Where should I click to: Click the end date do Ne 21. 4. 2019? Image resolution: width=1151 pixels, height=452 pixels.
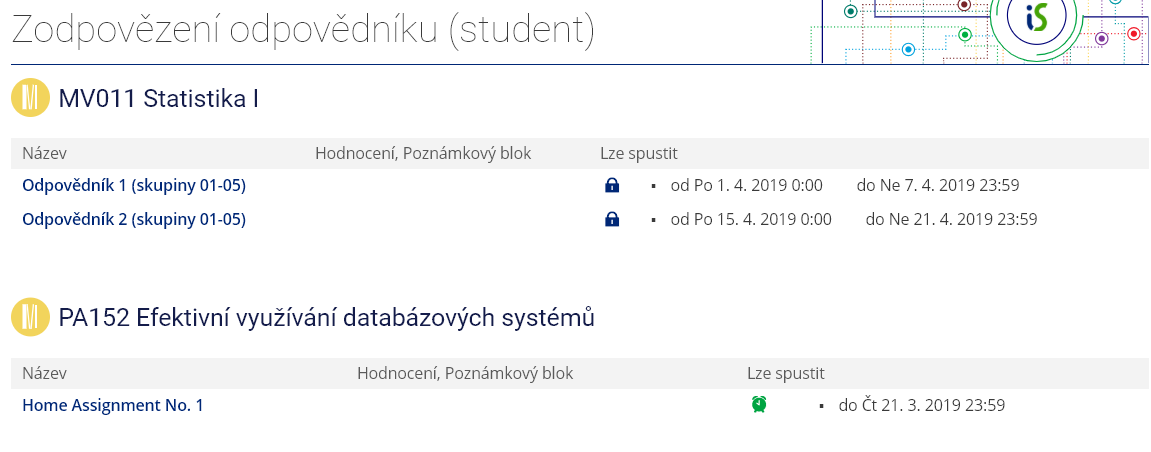[951, 219]
